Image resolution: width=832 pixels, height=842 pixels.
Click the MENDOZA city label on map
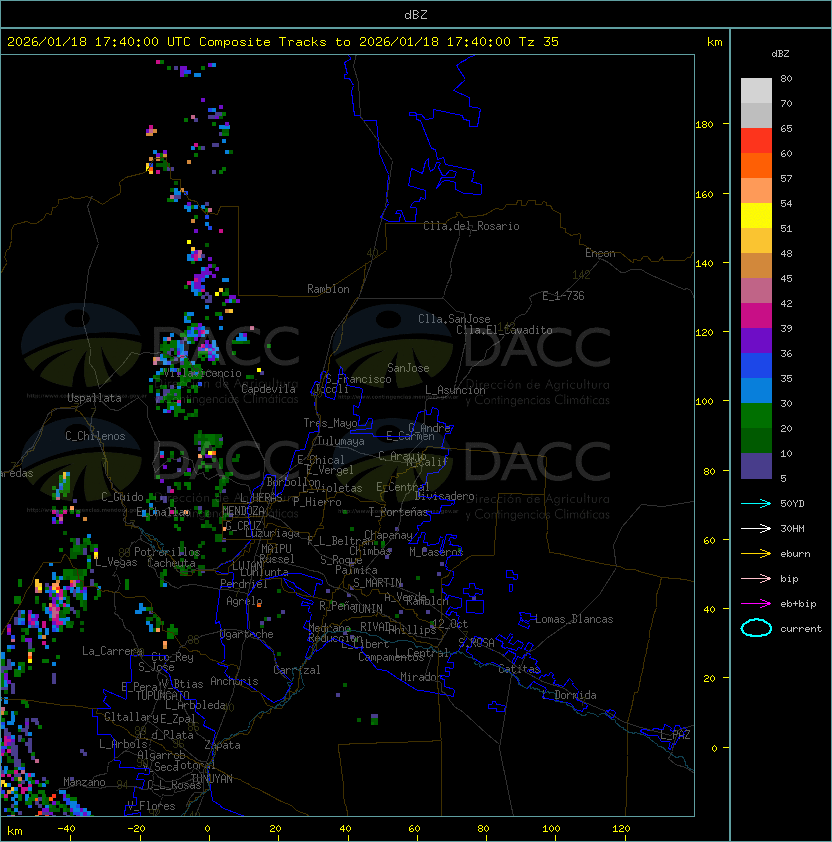(x=243, y=511)
